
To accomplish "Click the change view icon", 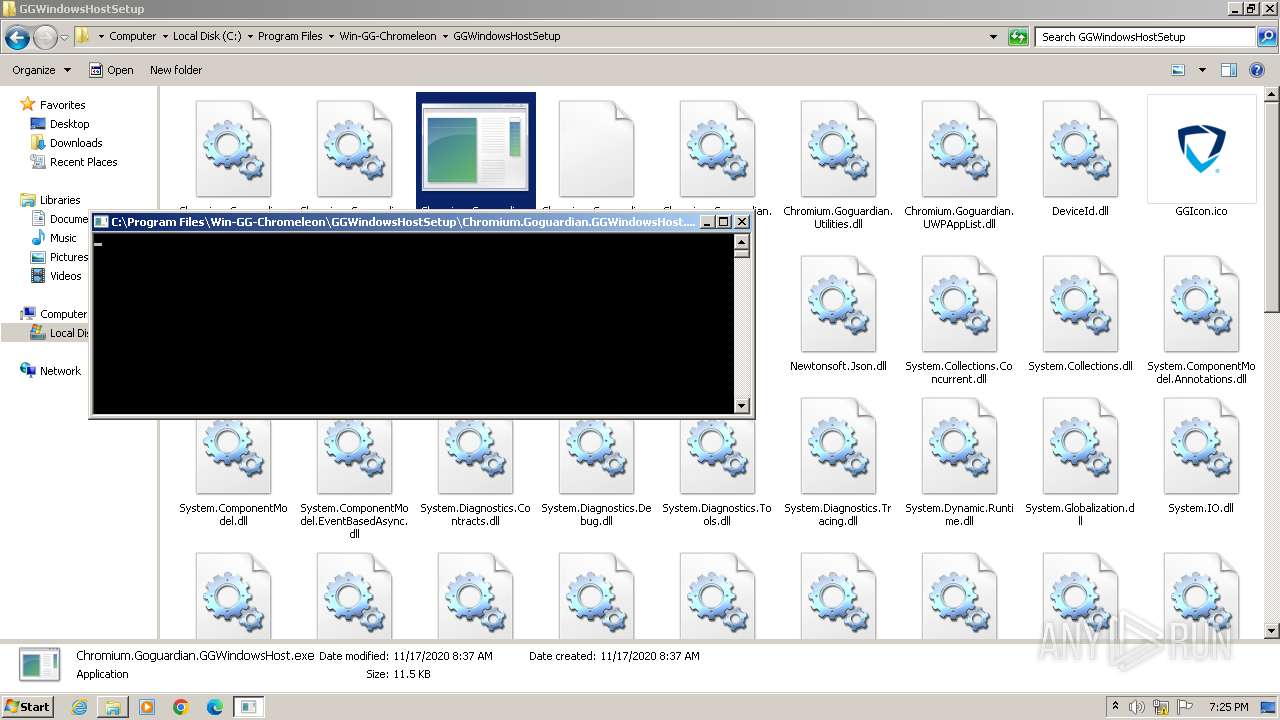I will [x=1178, y=70].
